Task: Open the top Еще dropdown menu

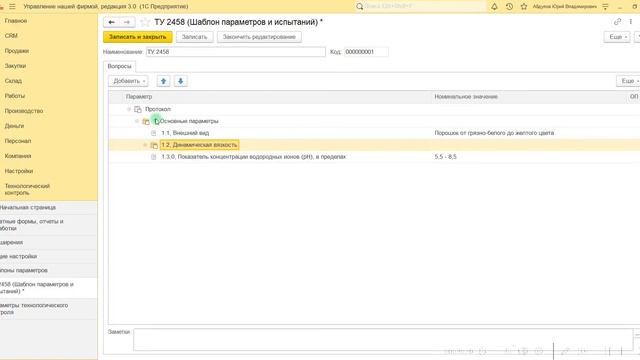Action: coord(617,37)
